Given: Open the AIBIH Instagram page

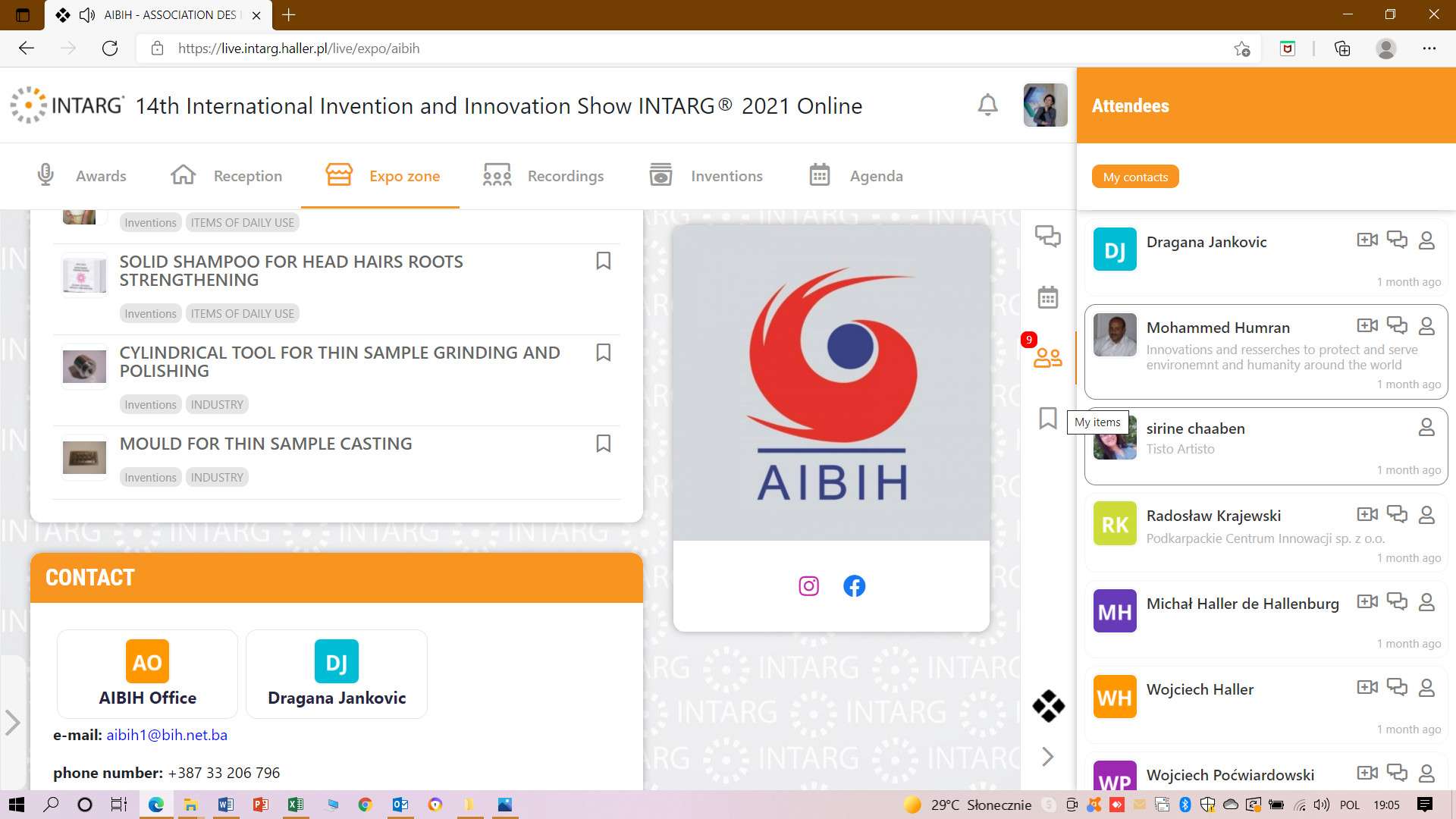Looking at the screenshot, I should (808, 586).
